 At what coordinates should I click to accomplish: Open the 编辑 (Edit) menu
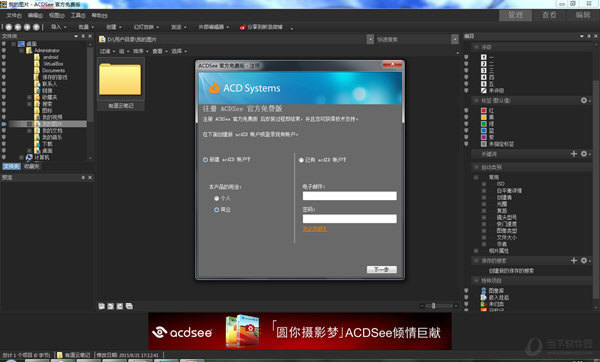point(35,15)
